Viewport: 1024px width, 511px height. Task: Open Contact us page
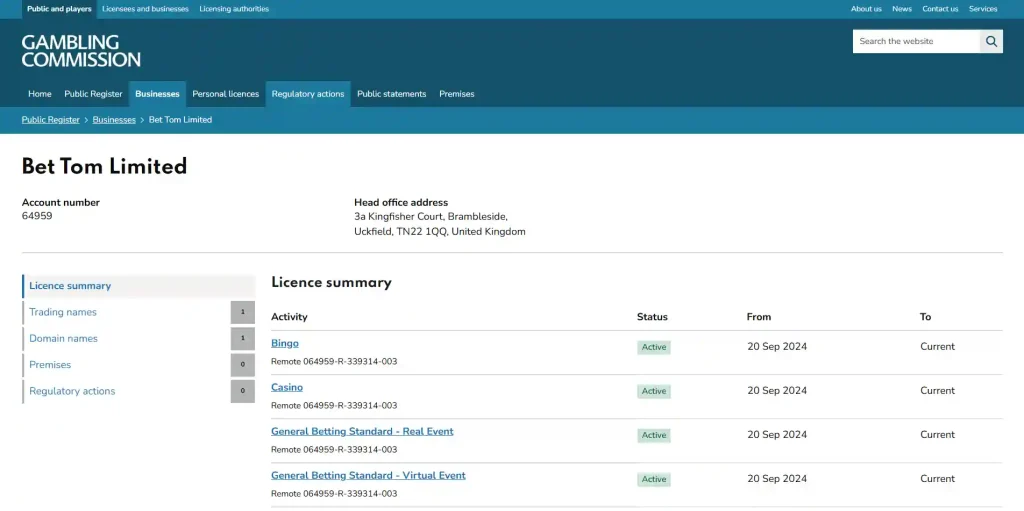[940, 9]
